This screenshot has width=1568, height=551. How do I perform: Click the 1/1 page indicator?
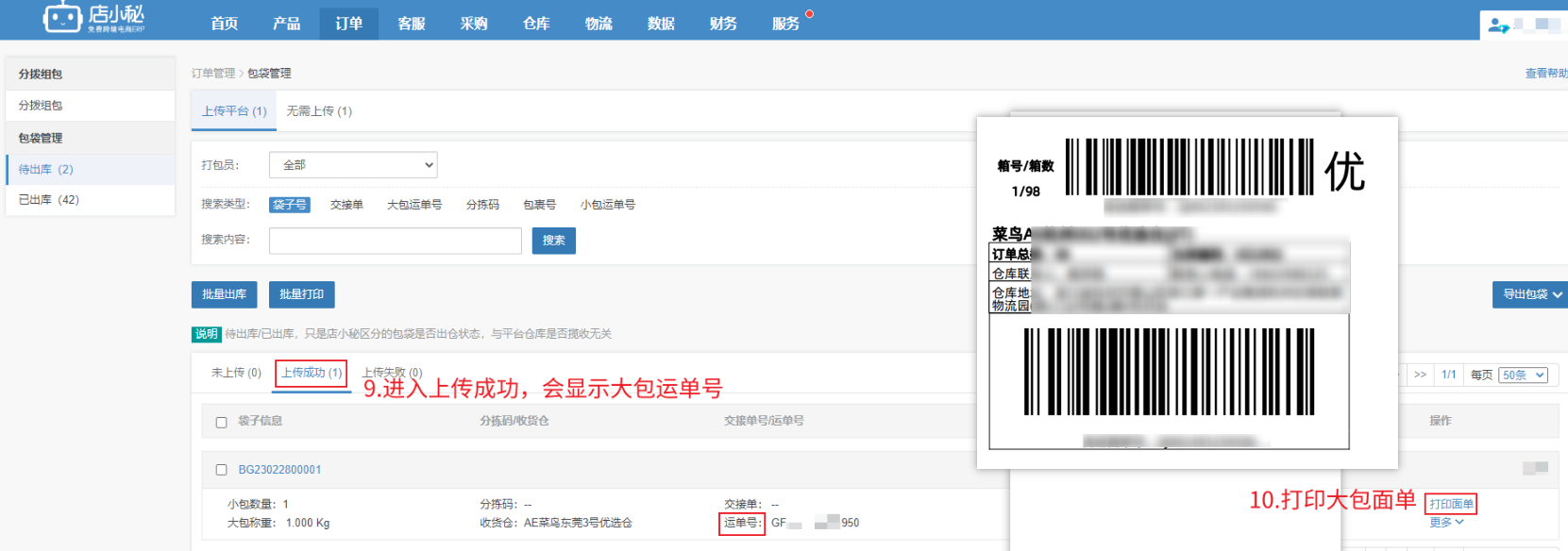coord(1449,375)
